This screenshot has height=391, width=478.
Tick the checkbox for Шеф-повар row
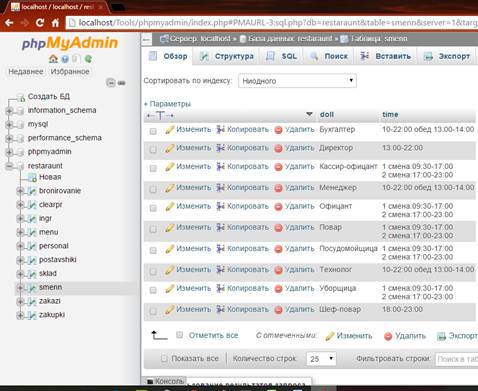click(x=153, y=311)
